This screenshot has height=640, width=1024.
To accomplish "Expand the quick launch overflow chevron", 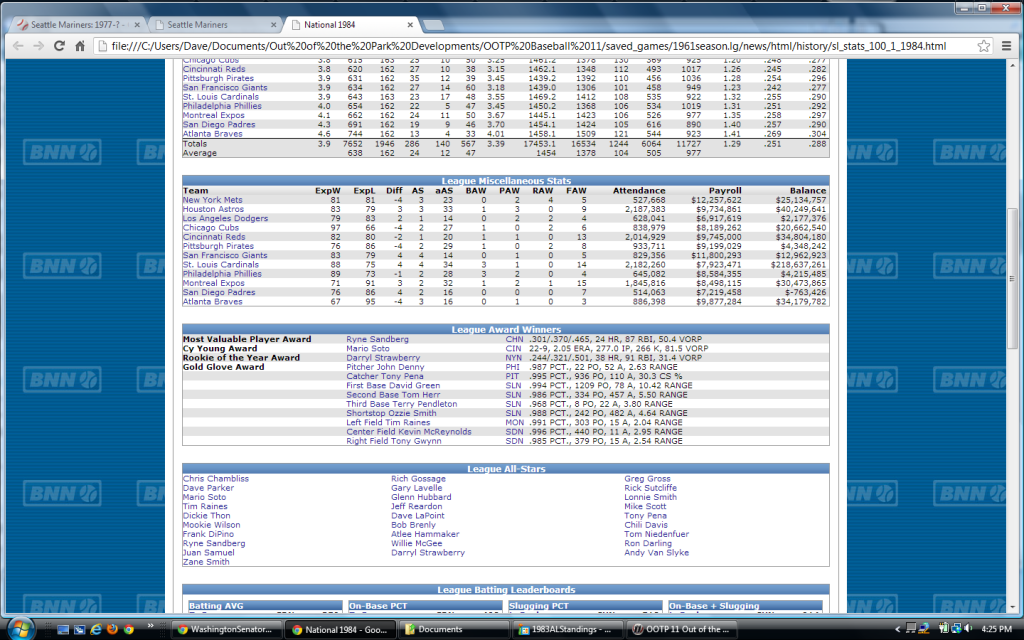I will point(151,626).
